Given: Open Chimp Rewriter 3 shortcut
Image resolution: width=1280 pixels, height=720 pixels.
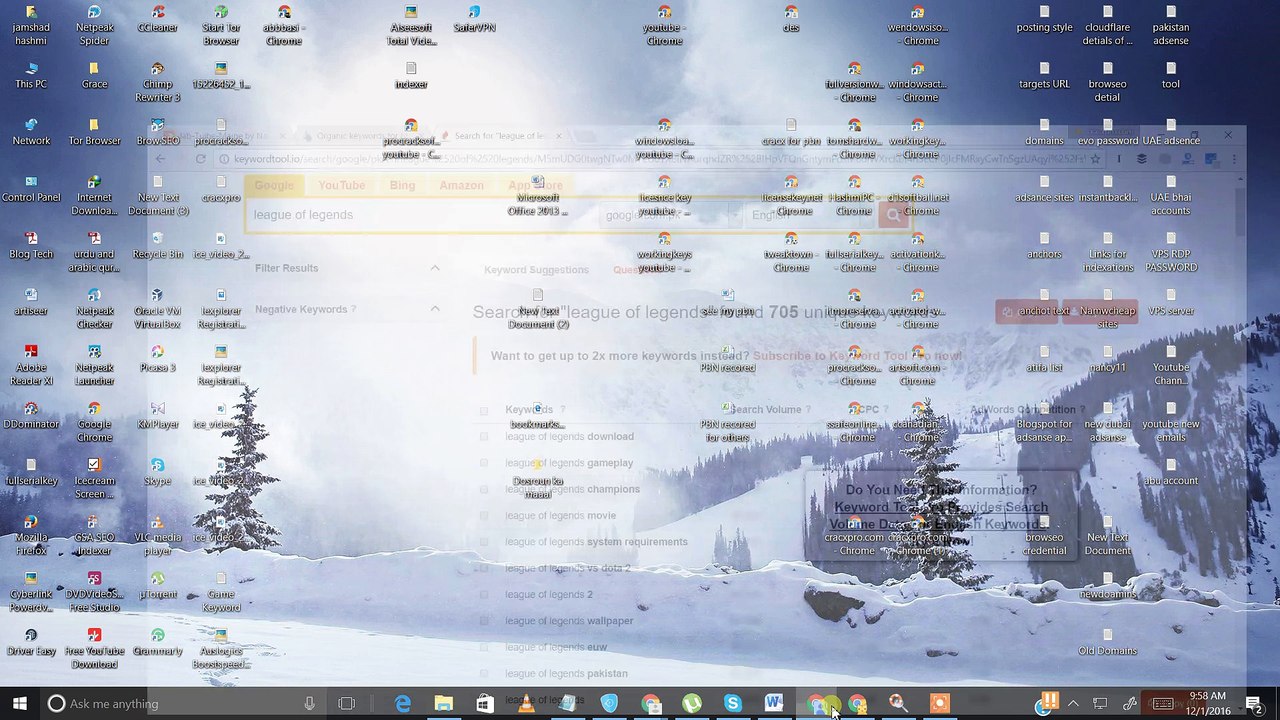Looking at the screenshot, I should (158, 83).
